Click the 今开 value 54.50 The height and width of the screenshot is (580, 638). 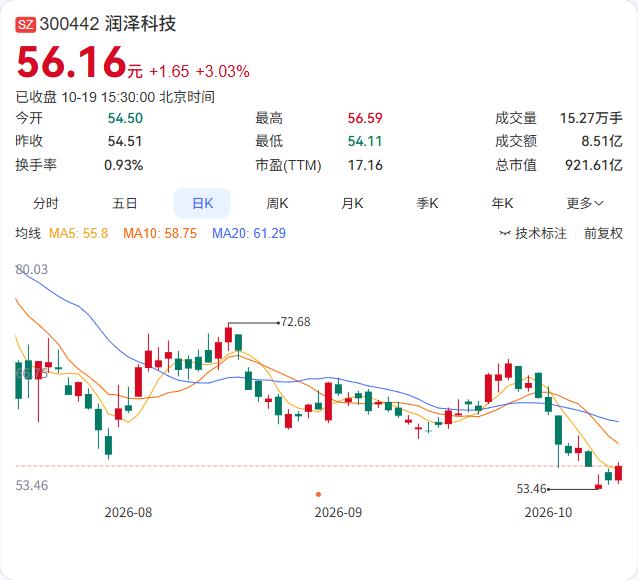click(125, 118)
